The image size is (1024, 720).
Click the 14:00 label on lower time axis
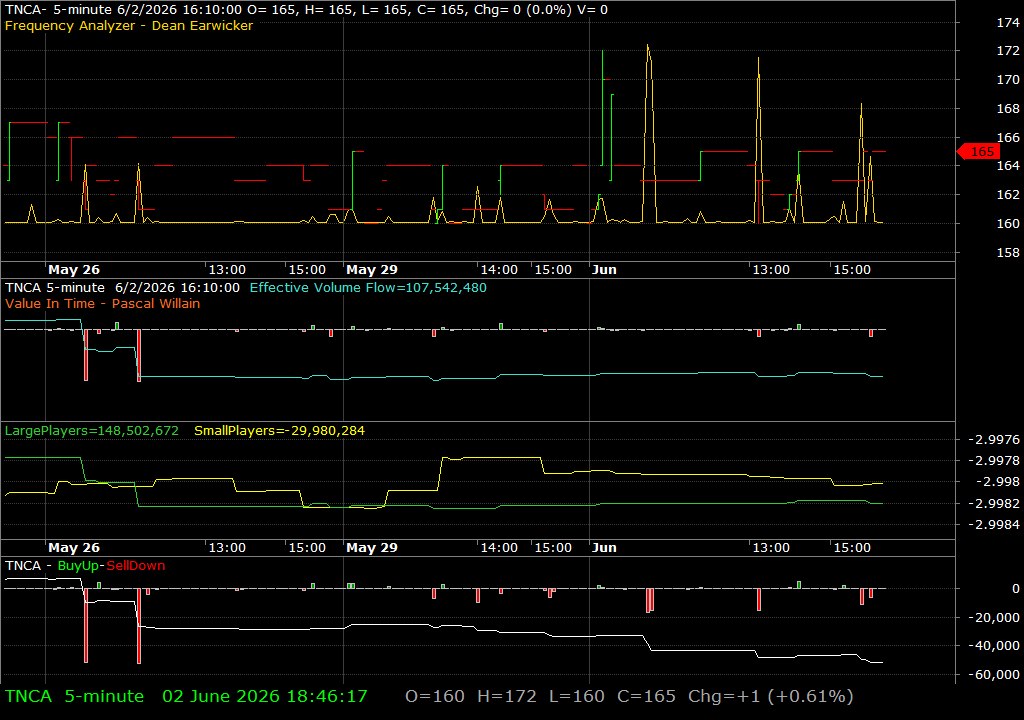pyautogui.click(x=499, y=548)
